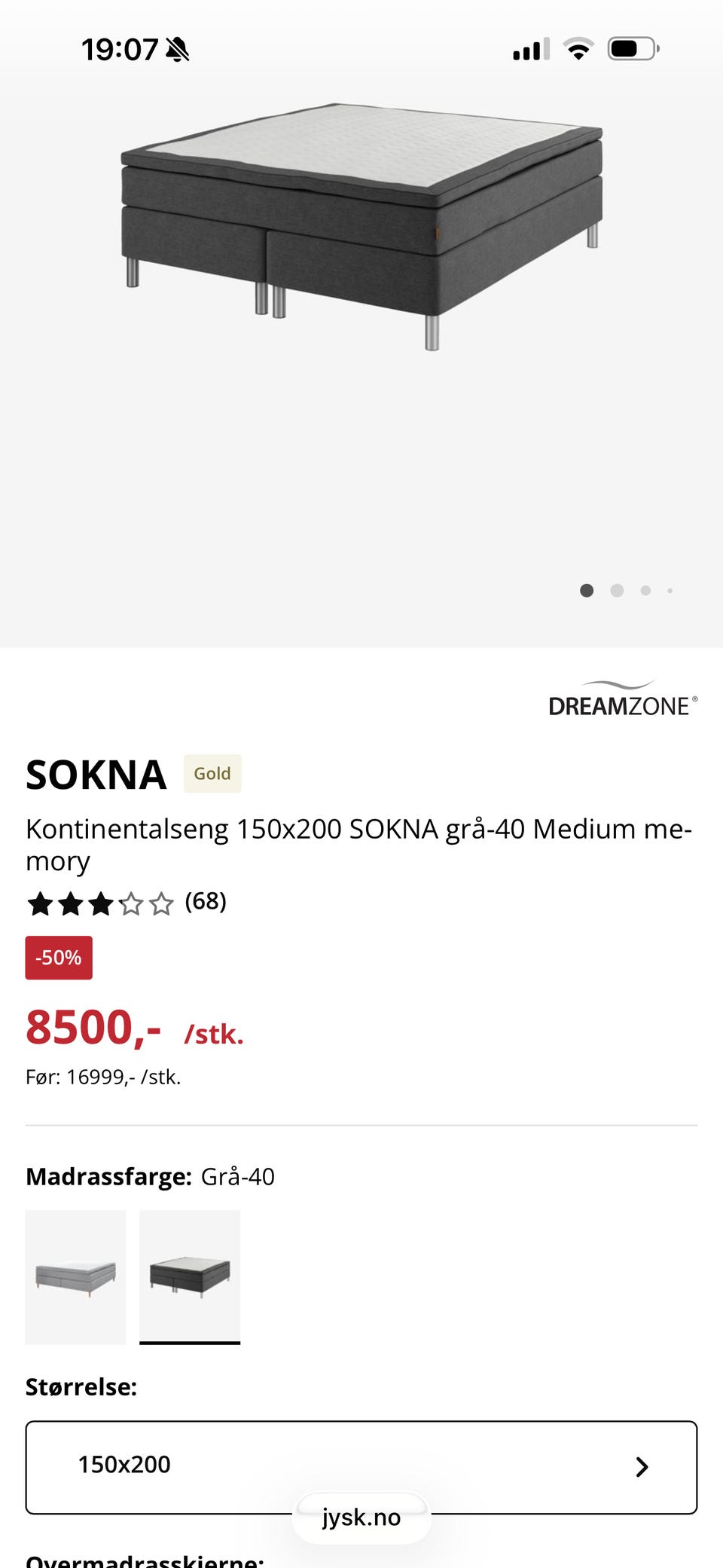The width and height of the screenshot is (723, 1568).
Task: Tap the -50% discount badge
Action: [59, 958]
